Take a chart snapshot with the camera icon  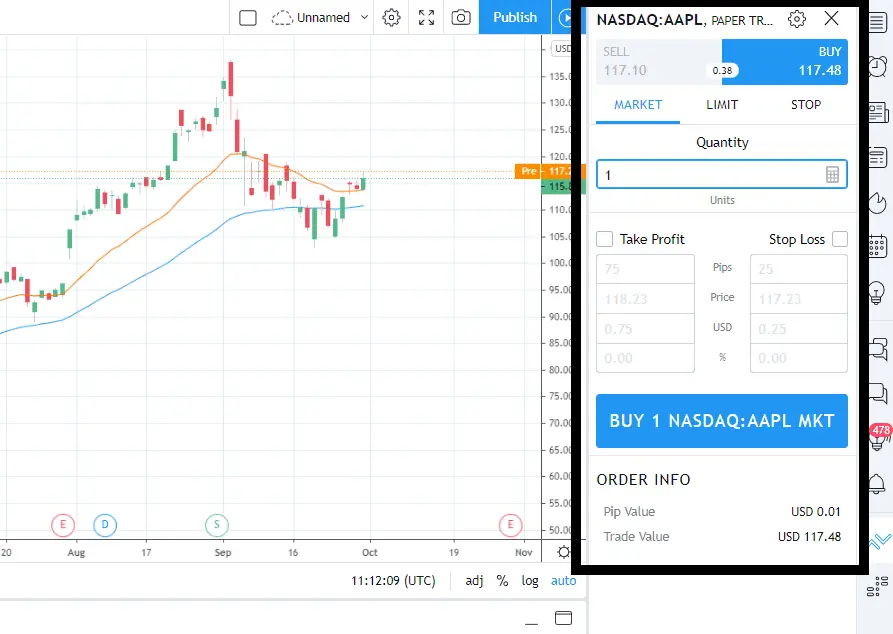(460, 17)
